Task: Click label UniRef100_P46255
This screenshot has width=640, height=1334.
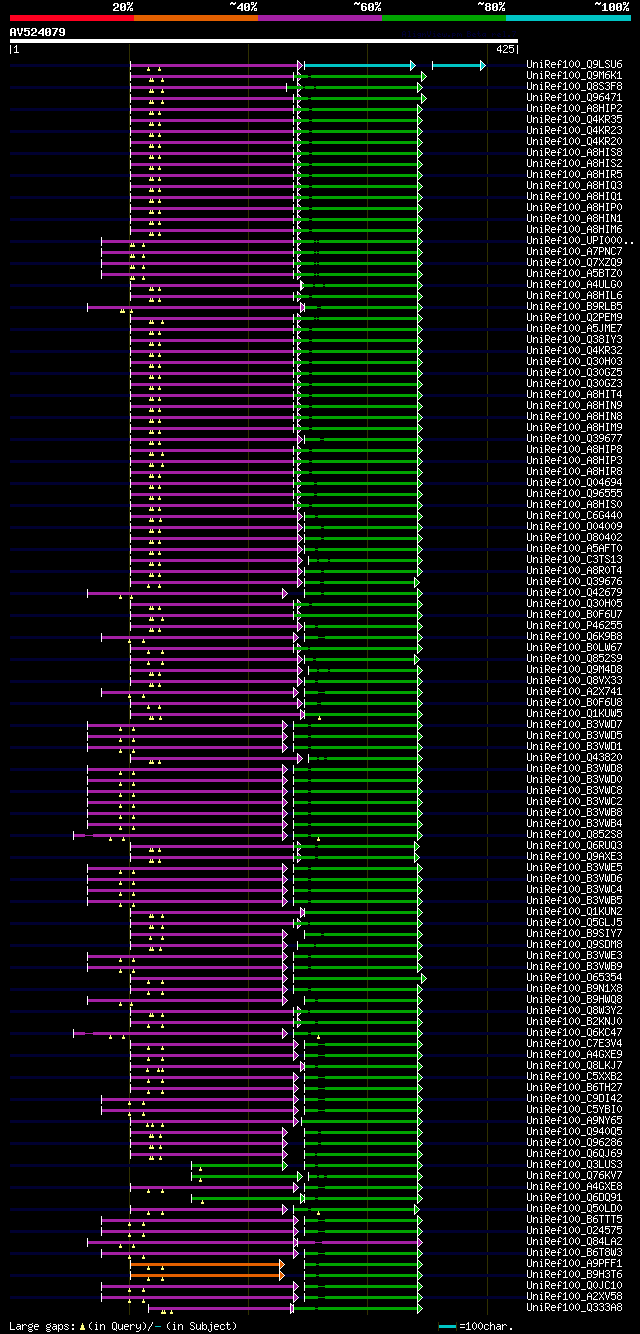Action: pyautogui.click(x=574, y=626)
